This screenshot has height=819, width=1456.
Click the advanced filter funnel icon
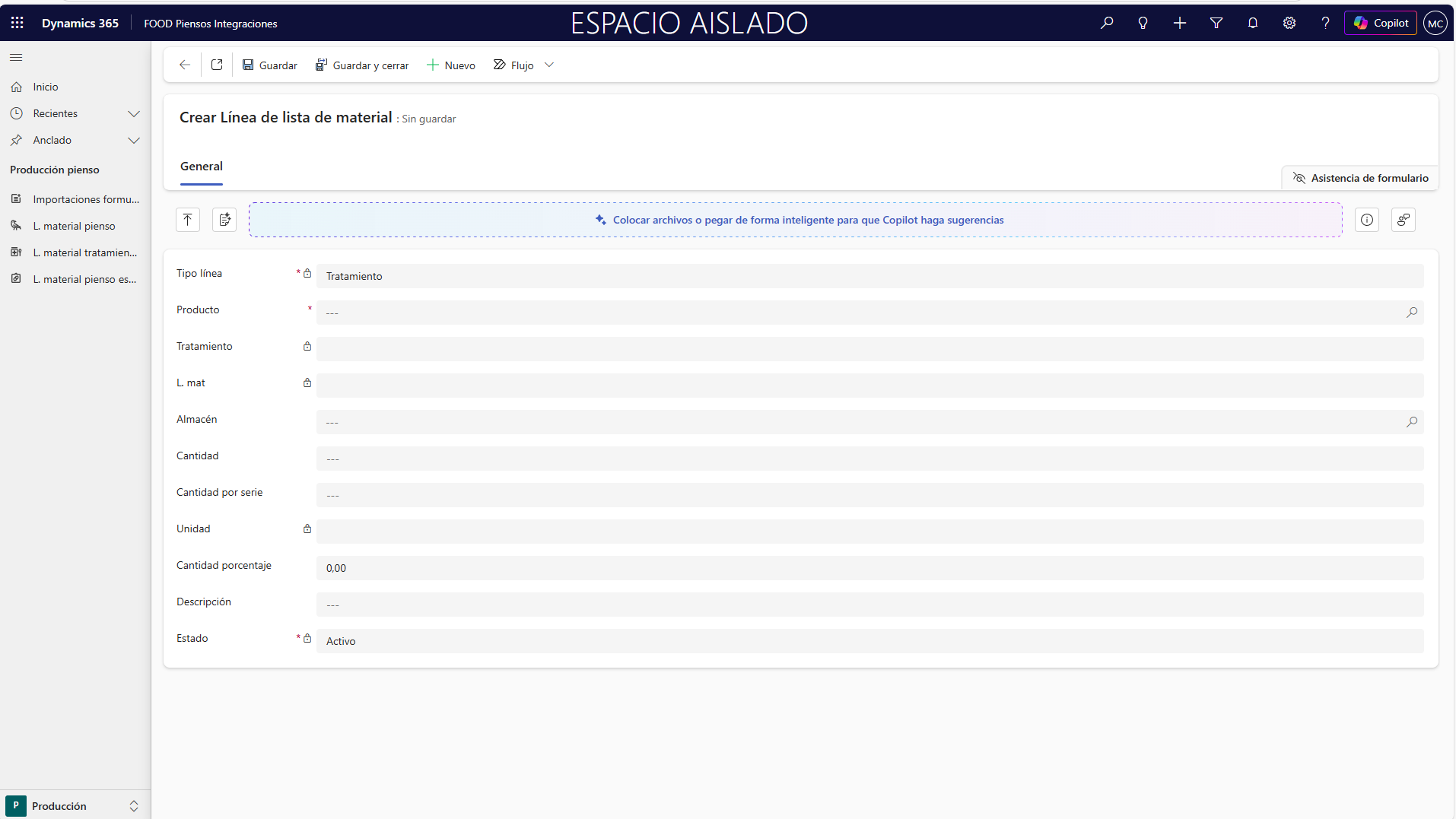pyautogui.click(x=1216, y=23)
